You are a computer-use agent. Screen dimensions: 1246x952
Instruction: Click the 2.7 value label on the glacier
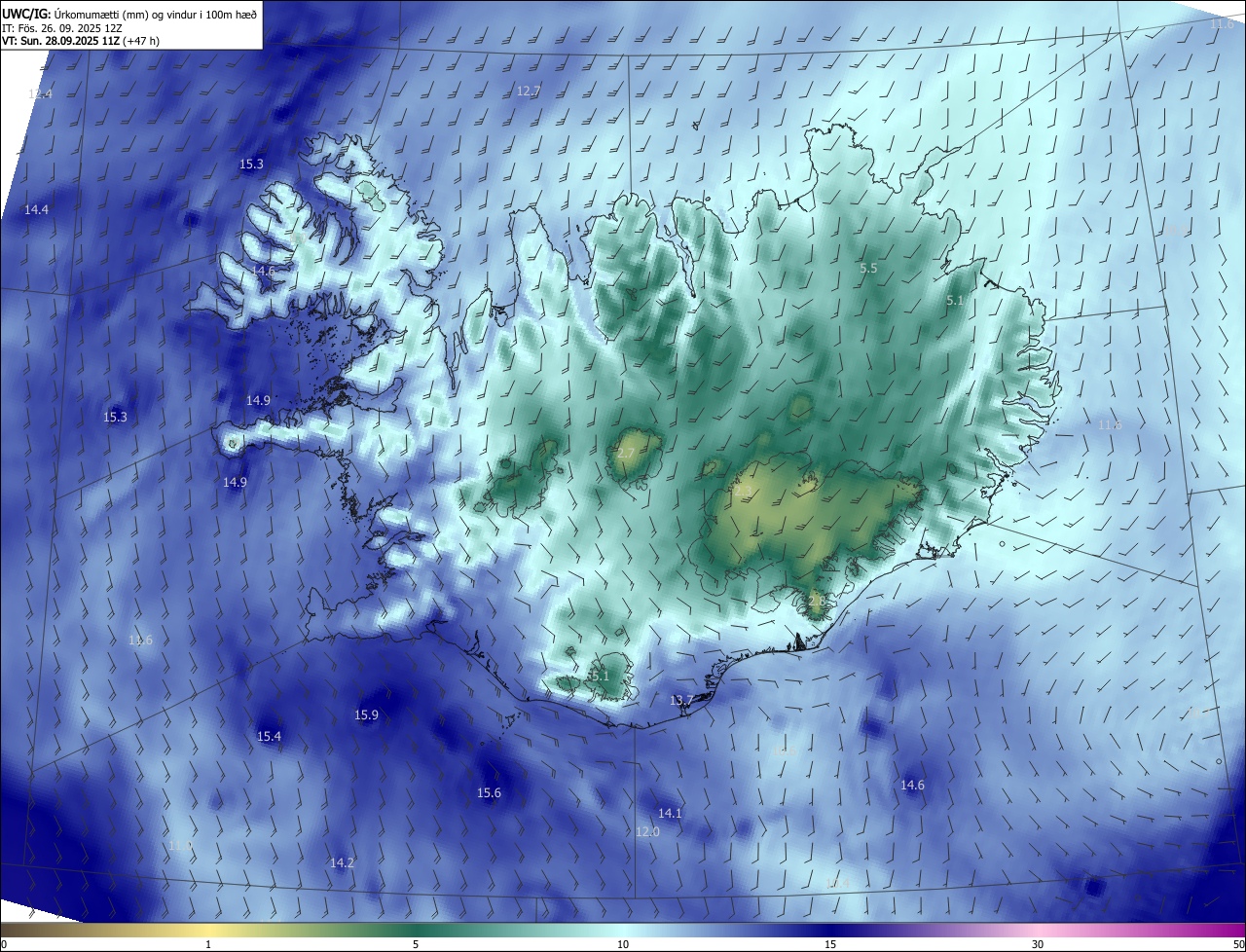tap(626, 455)
